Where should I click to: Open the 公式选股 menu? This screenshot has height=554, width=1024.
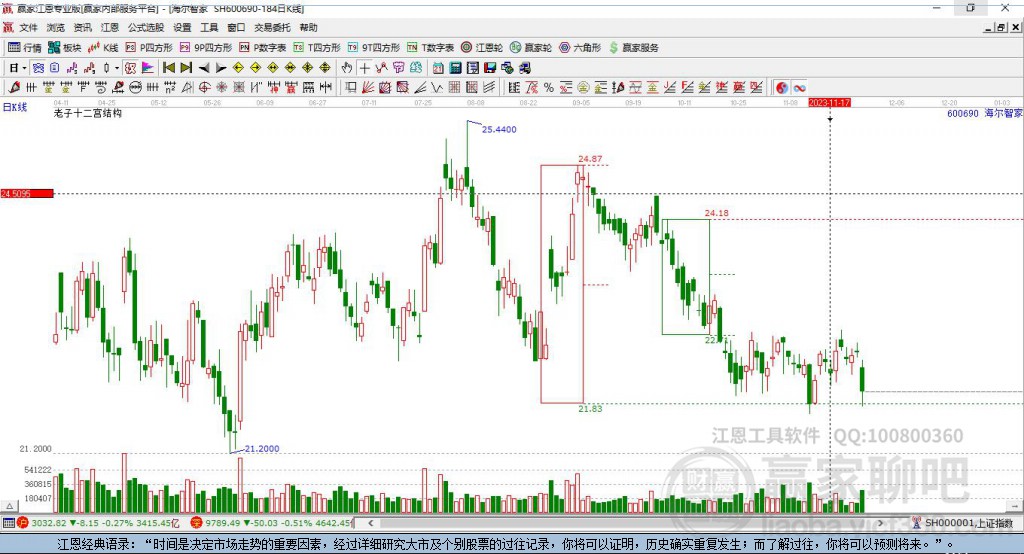[146, 27]
